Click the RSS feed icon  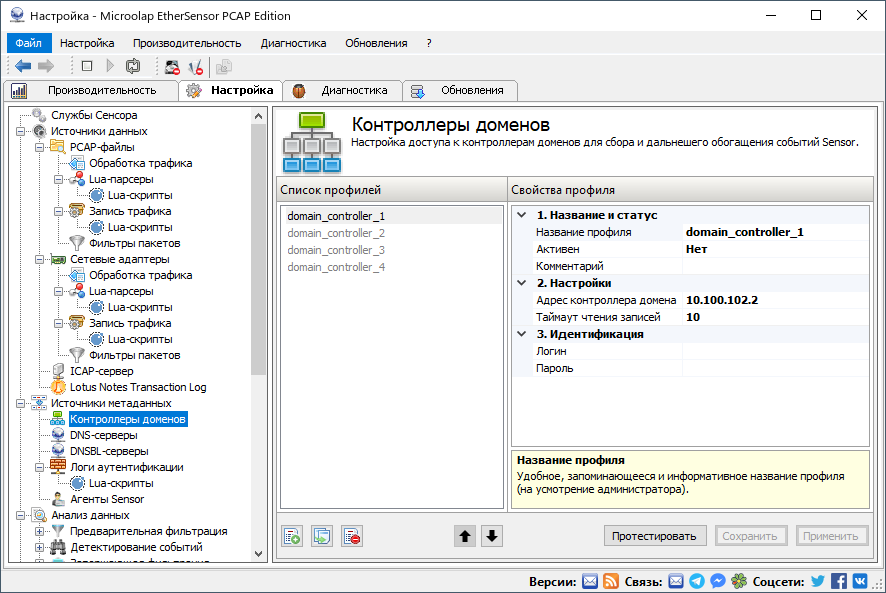coord(611,578)
